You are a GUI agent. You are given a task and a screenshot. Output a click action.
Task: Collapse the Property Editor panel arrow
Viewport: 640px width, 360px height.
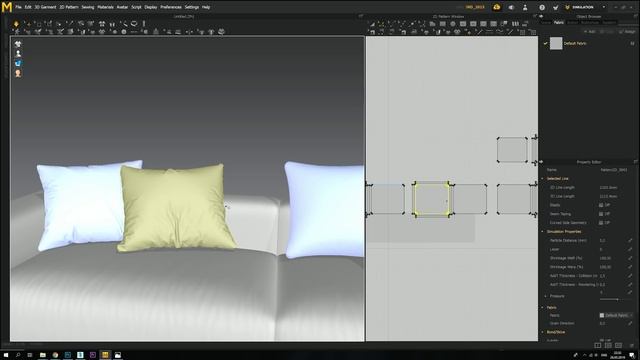(541, 162)
